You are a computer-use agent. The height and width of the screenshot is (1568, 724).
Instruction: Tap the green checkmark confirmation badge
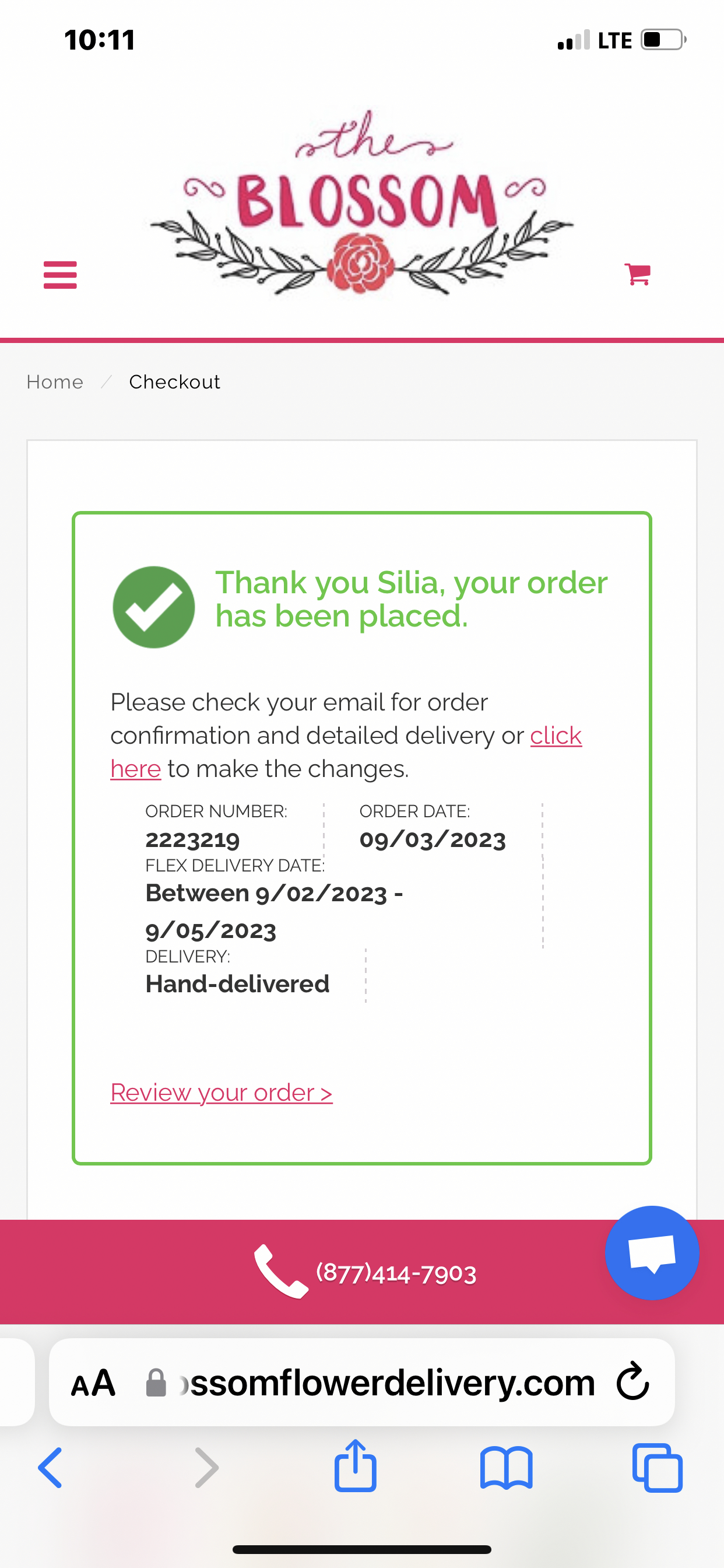153,605
